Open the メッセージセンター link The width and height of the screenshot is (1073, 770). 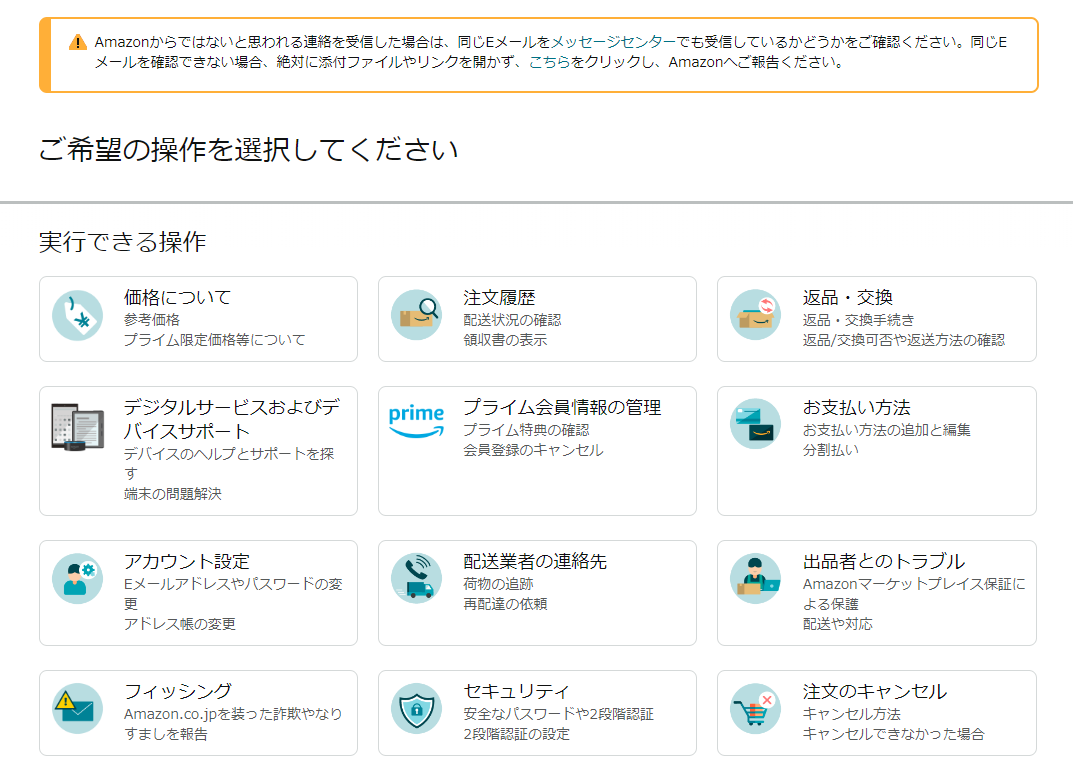pos(613,42)
